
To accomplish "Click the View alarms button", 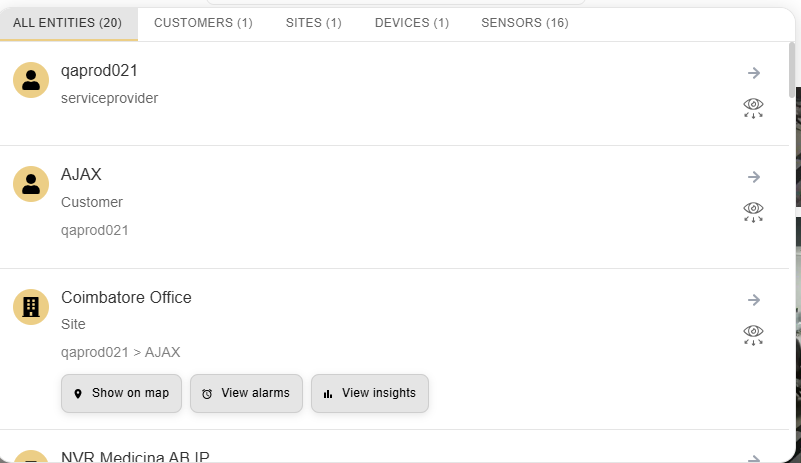I will 246,393.
